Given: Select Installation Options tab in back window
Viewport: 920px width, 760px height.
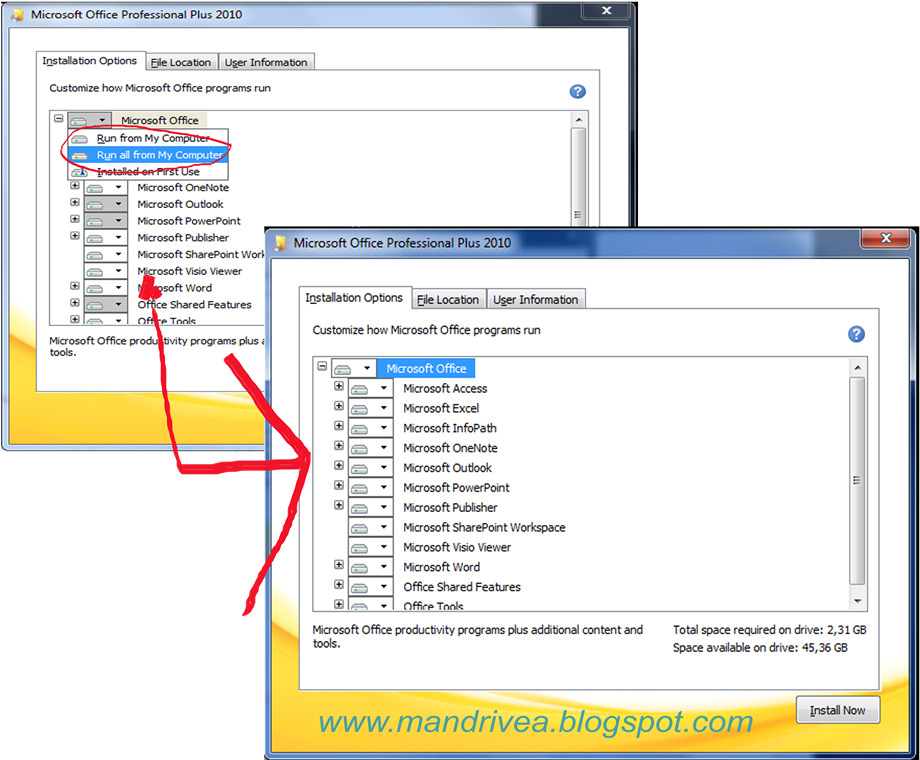Looking at the screenshot, I should 89,60.
